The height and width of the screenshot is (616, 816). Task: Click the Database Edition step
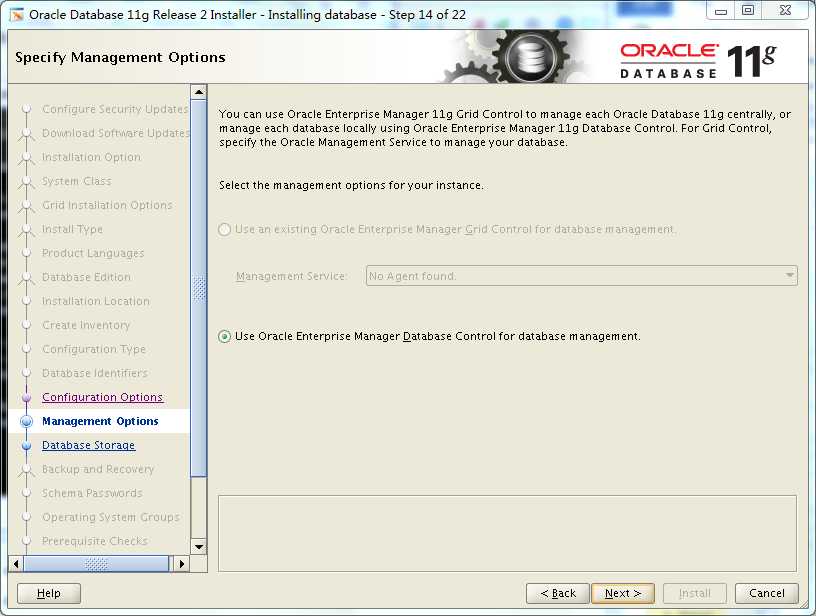point(86,277)
